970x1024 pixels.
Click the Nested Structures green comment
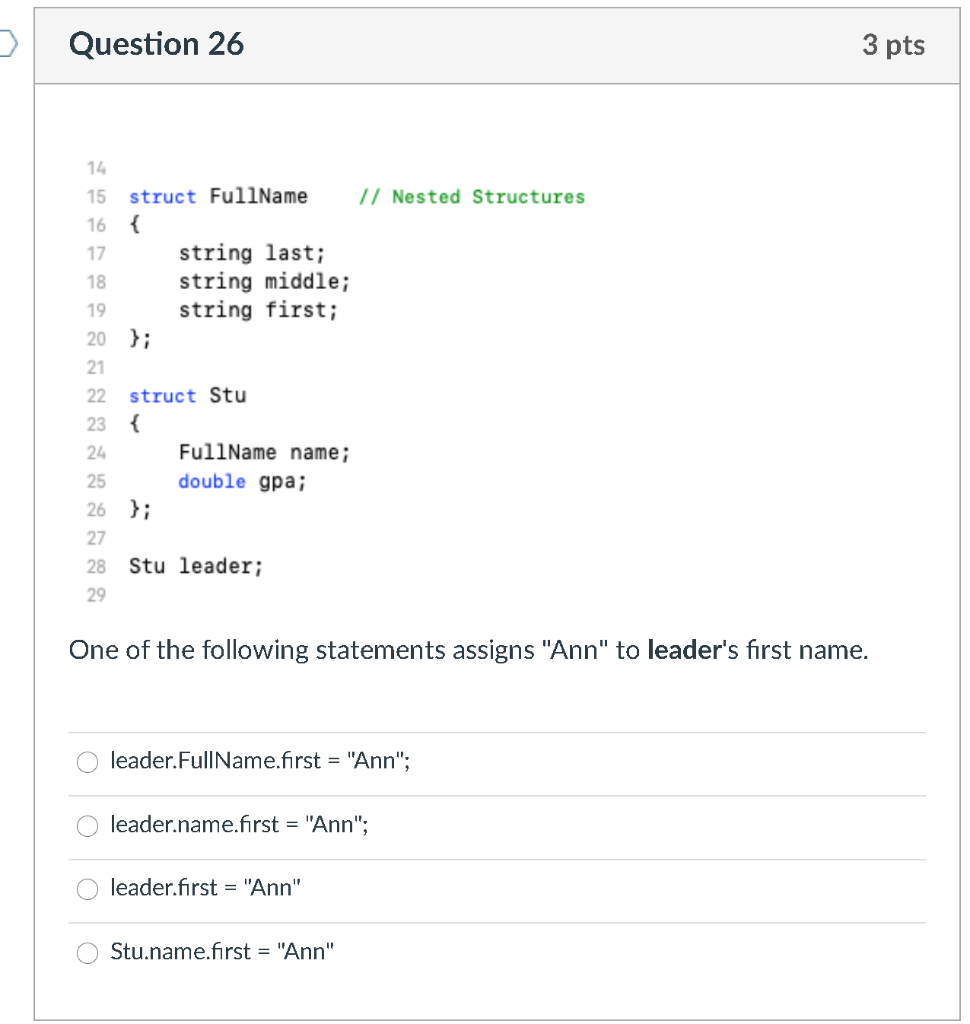[x=472, y=197]
